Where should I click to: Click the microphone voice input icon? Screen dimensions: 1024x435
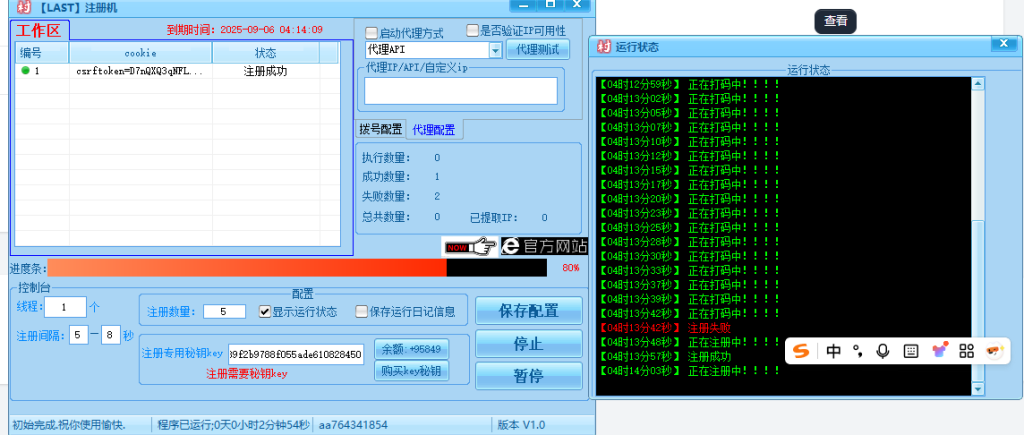pyautogui.click(x=883, y=351)
